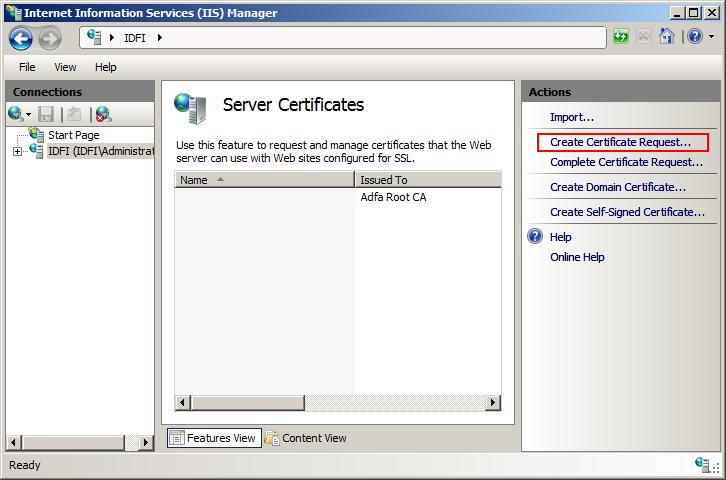Click the Connections pane horizontal scrollbar thumb
The height and width of the screenshot is (480, 726).
pos(73,443)
